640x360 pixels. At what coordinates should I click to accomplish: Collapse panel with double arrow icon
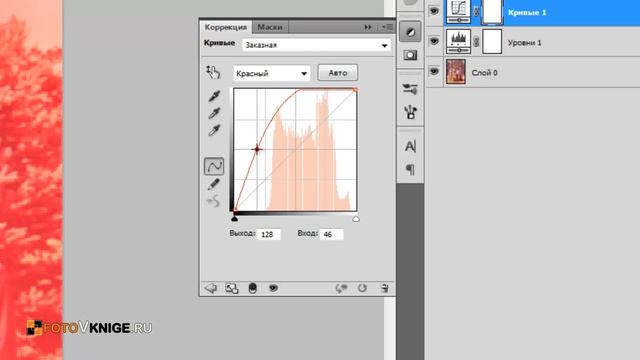(368, 27)
